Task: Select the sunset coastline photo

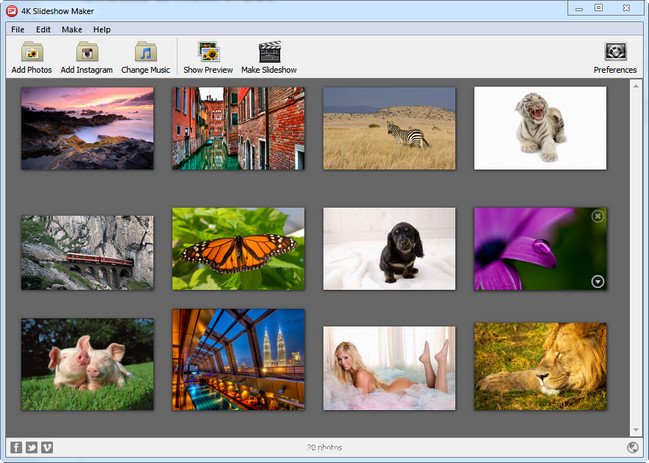Action: pos(87,128)
